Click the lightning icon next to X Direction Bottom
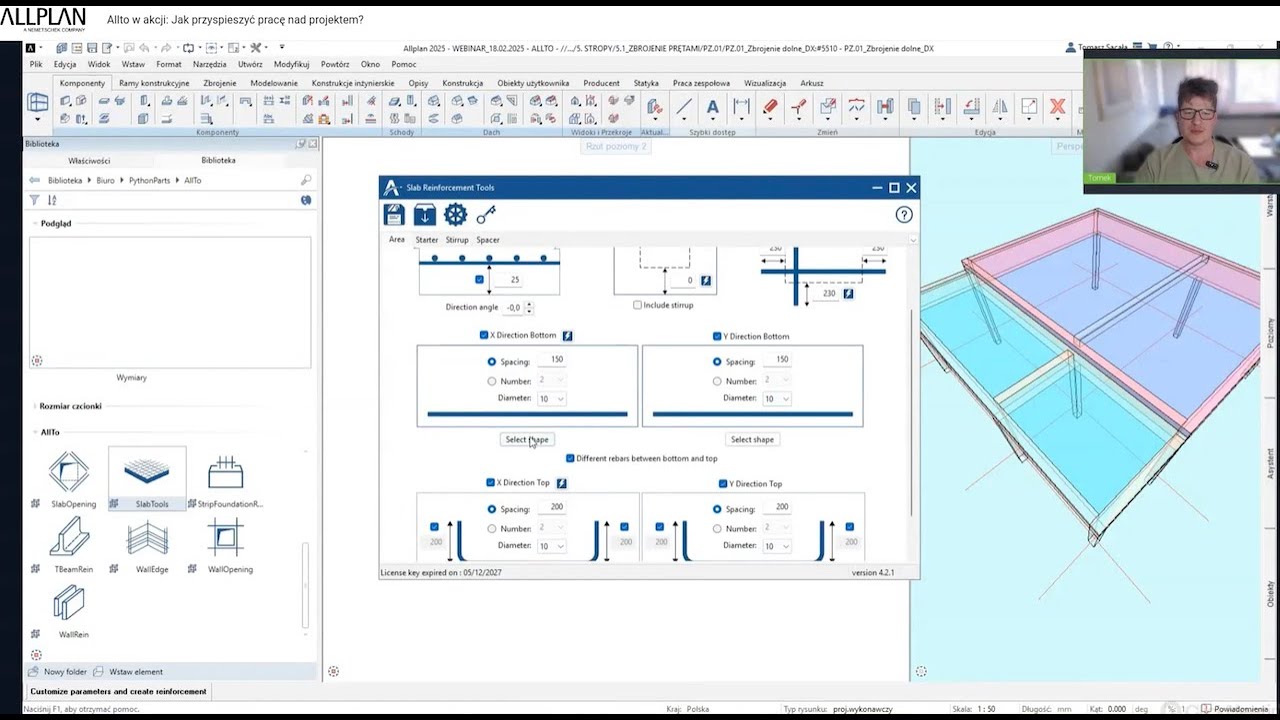The width and height of the screenshot is (1280, 720). (568, 336)
